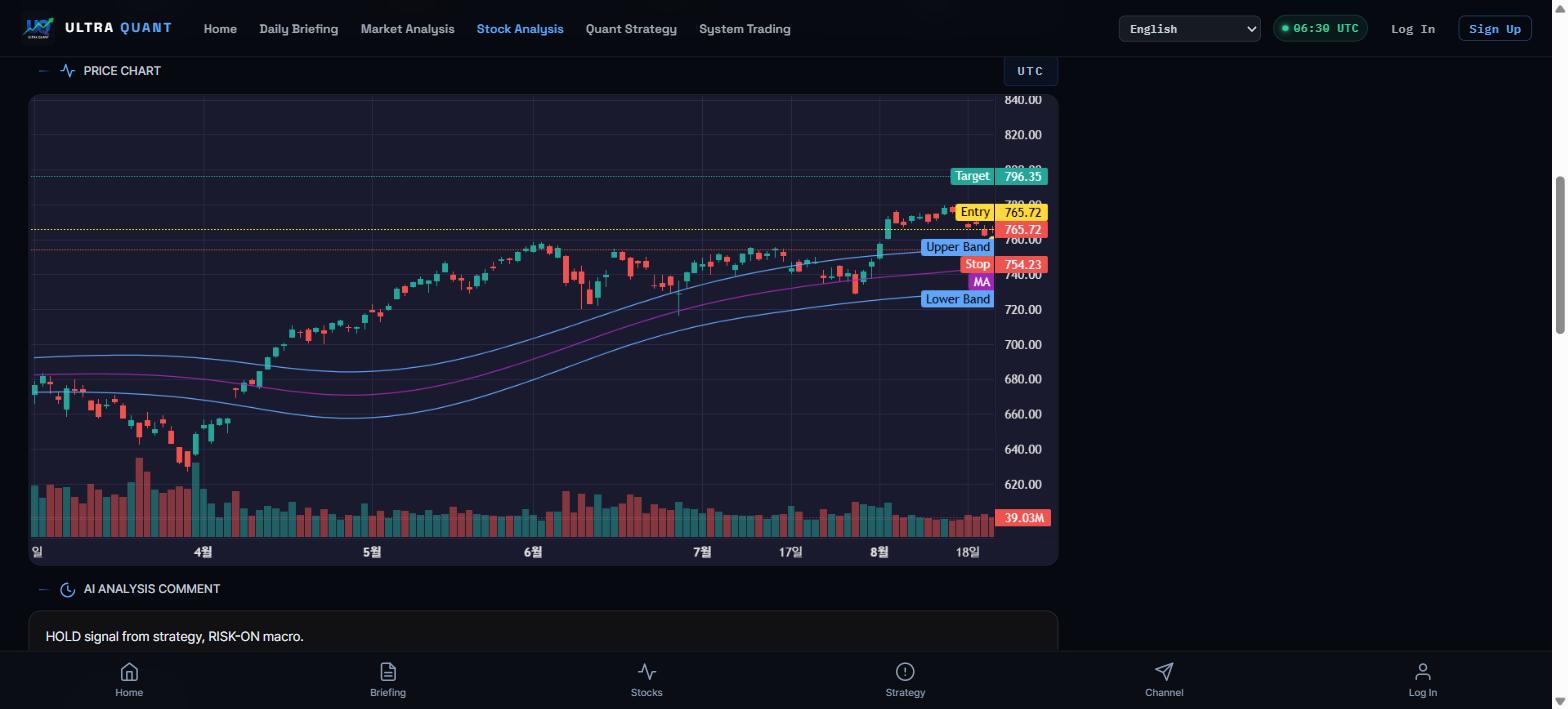
Task: Navigate to System Trading
Action: click(745, 29)
